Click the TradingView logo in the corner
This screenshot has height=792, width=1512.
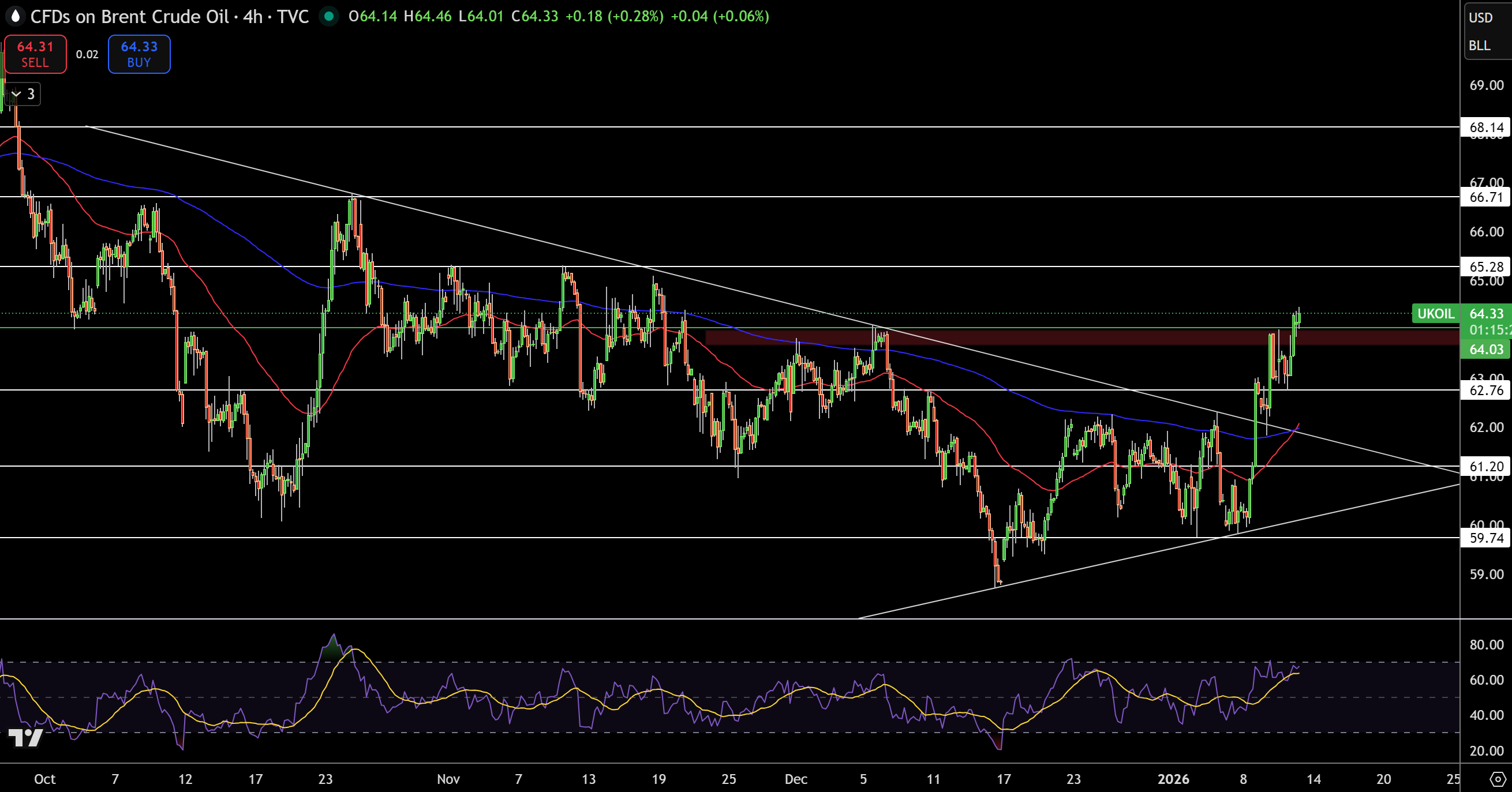26,737
